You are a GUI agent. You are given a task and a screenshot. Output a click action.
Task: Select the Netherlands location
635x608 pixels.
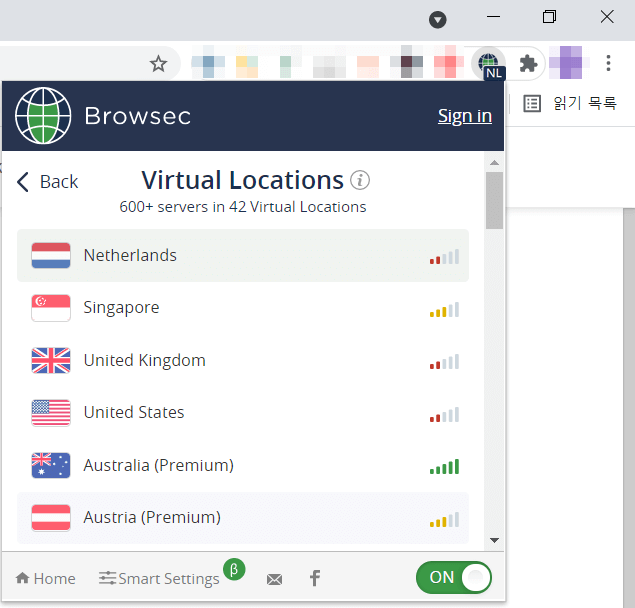point(243,255)
